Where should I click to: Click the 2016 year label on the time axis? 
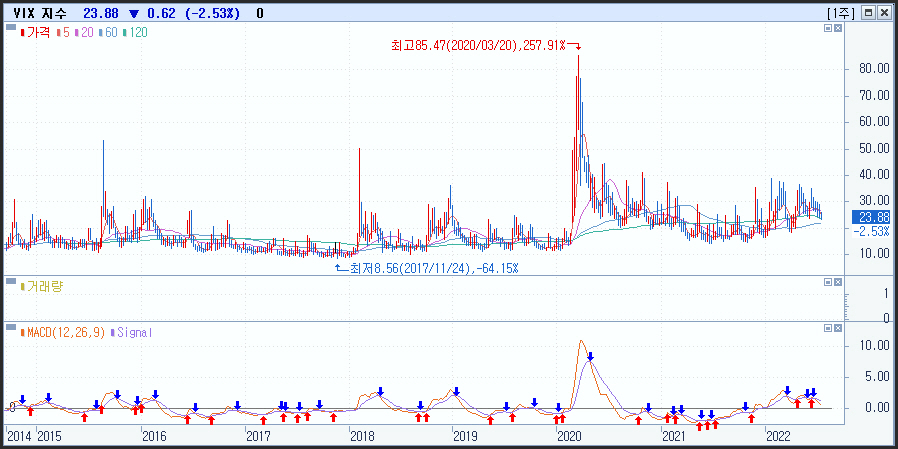click(x=155, y=436)
